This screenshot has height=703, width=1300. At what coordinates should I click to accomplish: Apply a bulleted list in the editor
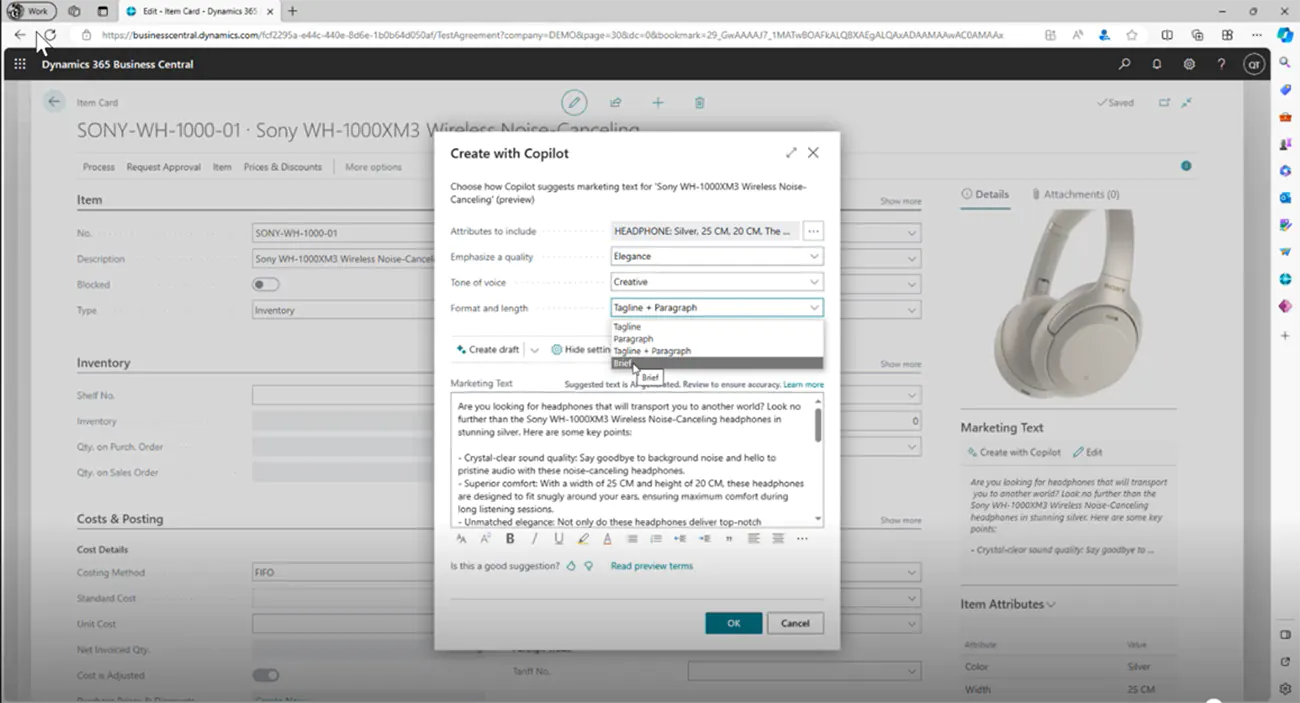tap(632, 539)
